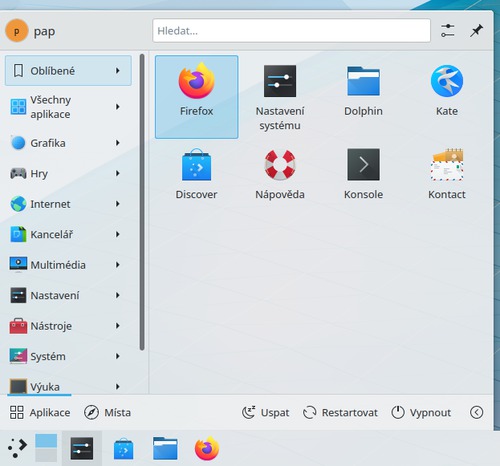Viewport: 500px width, 466px height.
Task: Select the Všechny aplikace category
Action: pyautogui.click(x=68, y=107)
